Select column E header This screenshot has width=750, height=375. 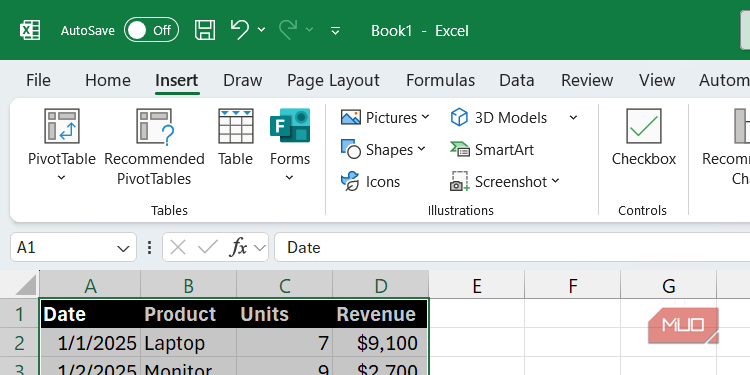477,286
